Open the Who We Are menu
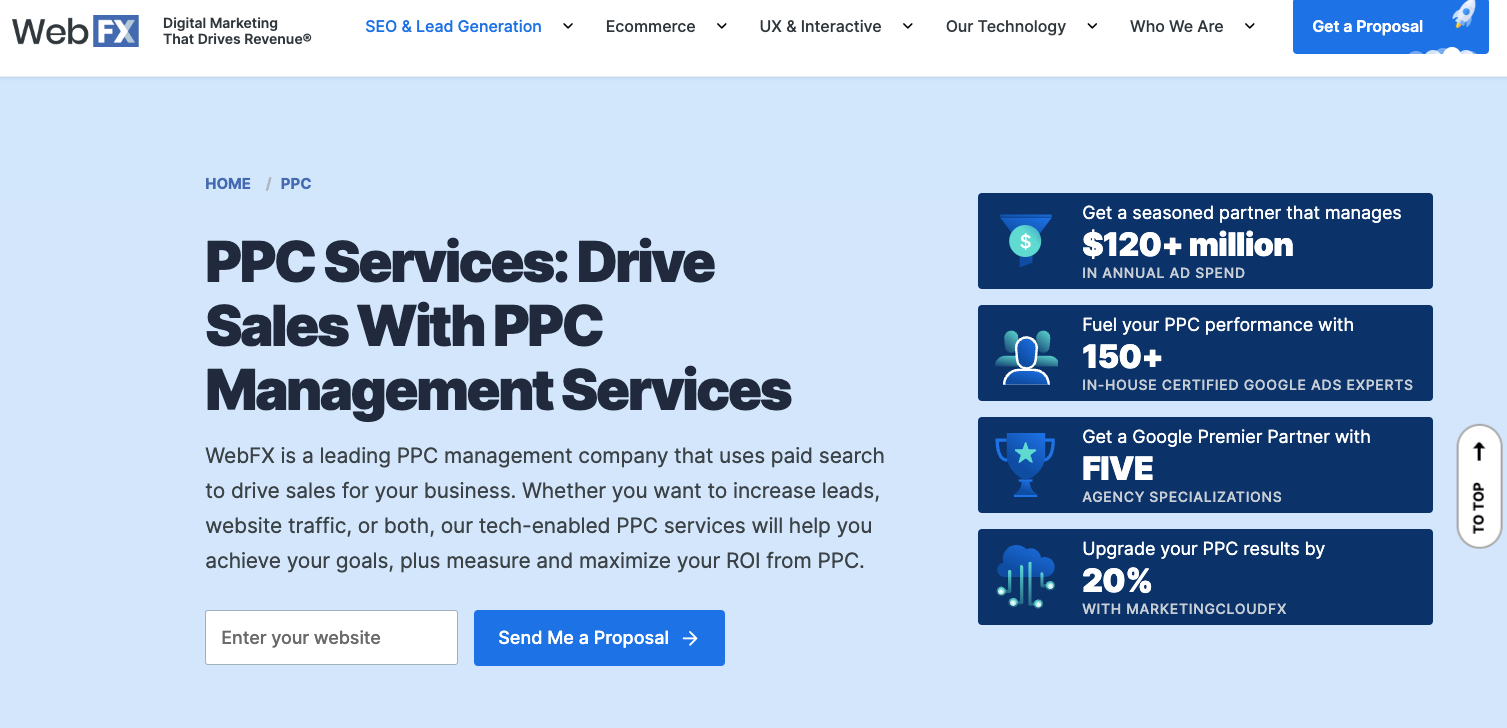 (1176, 26)
